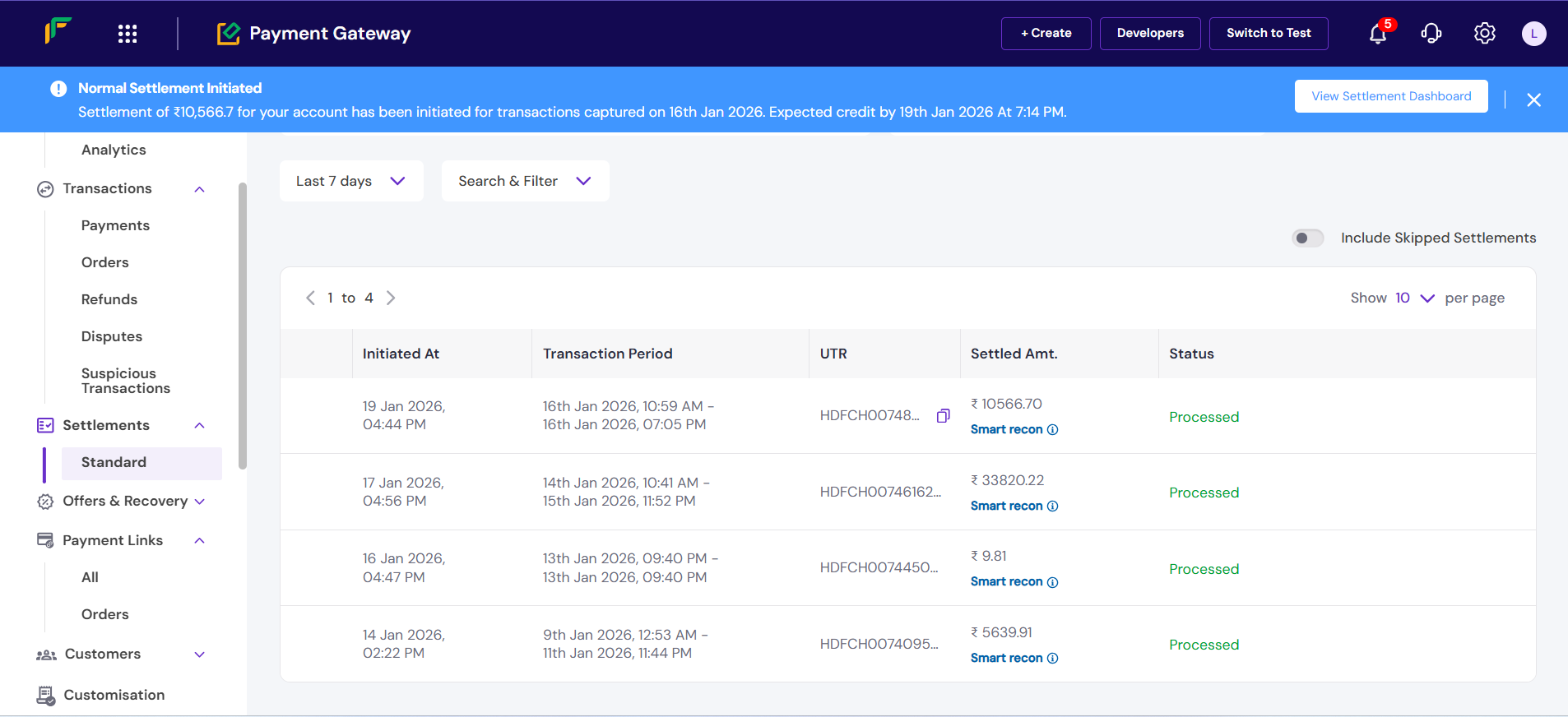Viewport: 1568px width, 717px height.
Task: Click View Settlement Dashboard button
Action: click(1390, 96)
